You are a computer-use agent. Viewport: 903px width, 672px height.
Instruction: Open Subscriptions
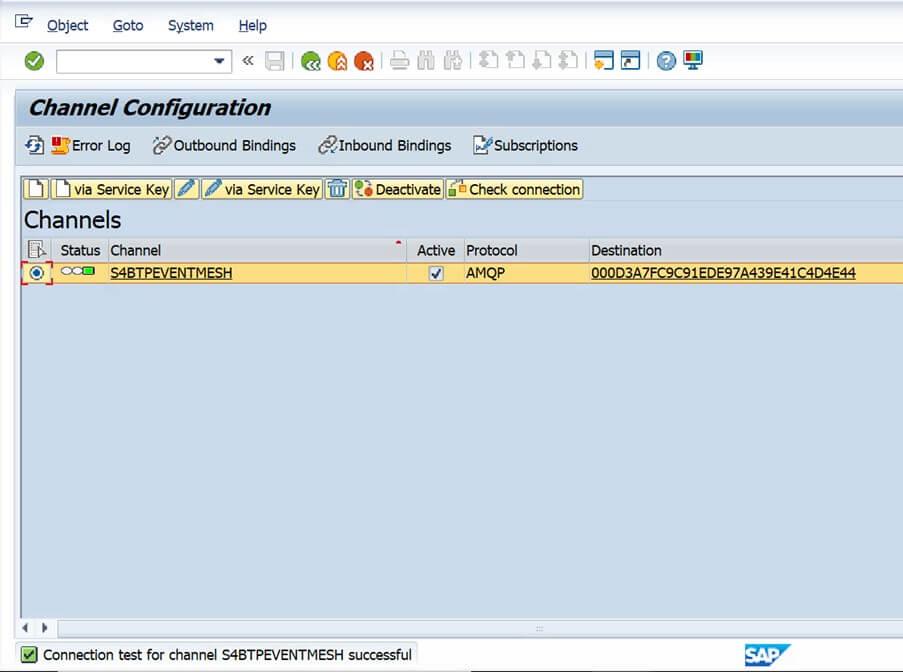coord(525,145)
